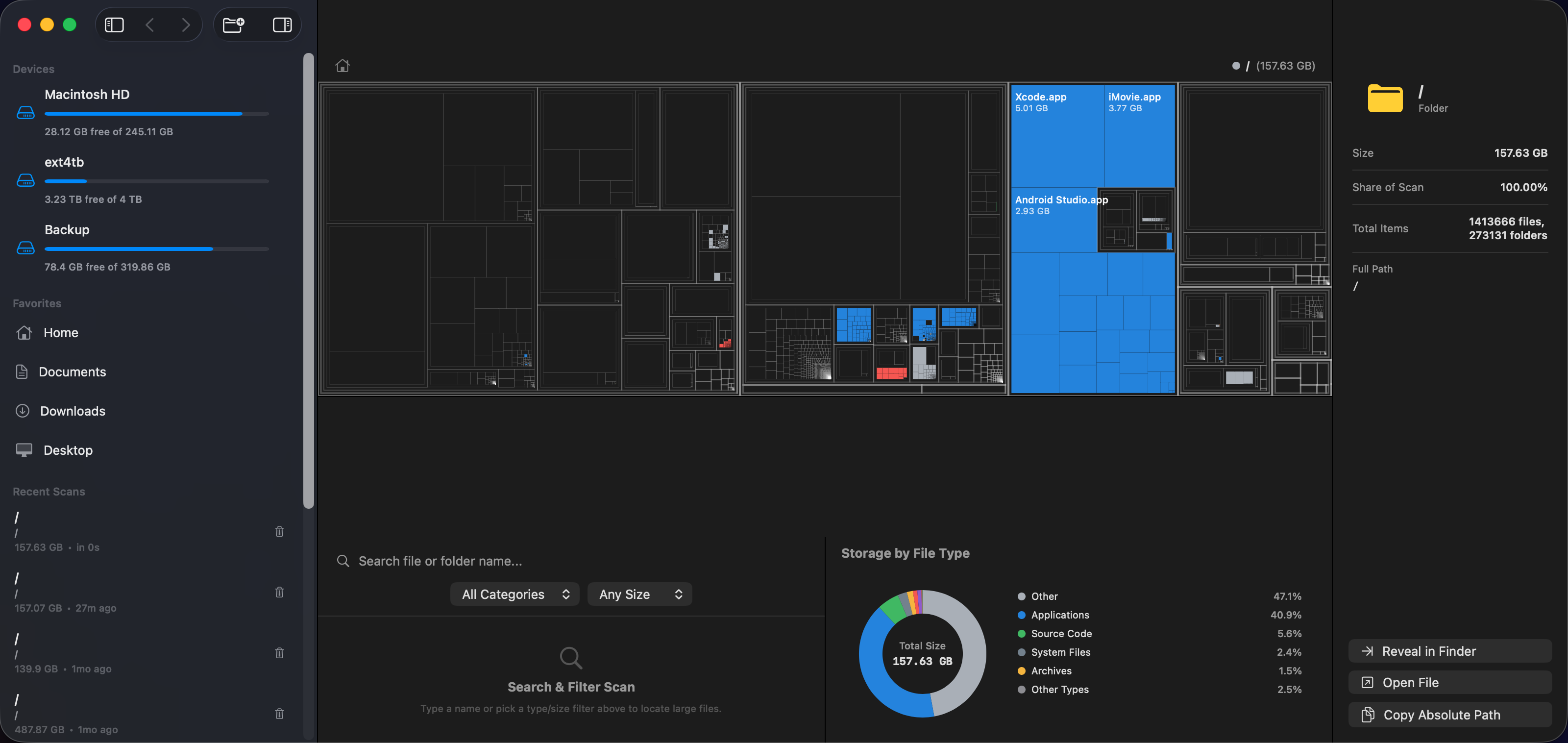Image resolution: width=1568 pixels, height=743 pixels.
Task: Go back with the left chevron
Action: click(x=150, y=25)
